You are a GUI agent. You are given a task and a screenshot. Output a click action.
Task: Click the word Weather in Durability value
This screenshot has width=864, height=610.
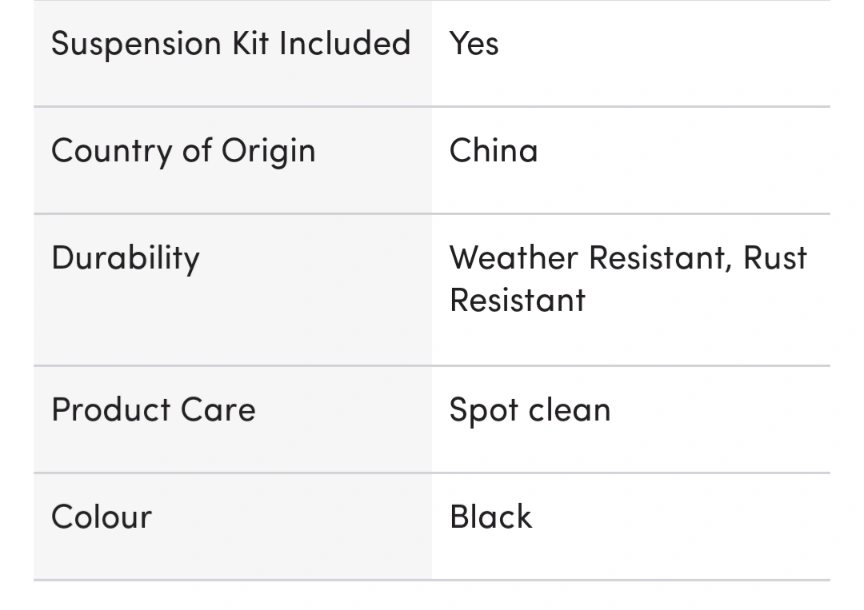(x=514, y=258)
